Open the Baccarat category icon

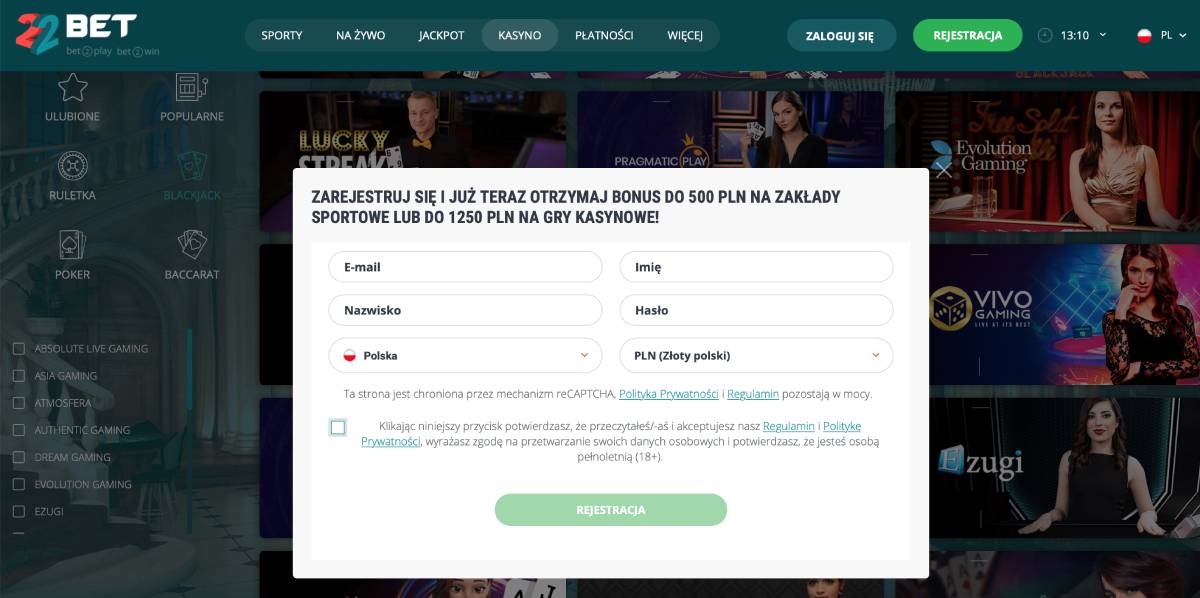(191, 245)
